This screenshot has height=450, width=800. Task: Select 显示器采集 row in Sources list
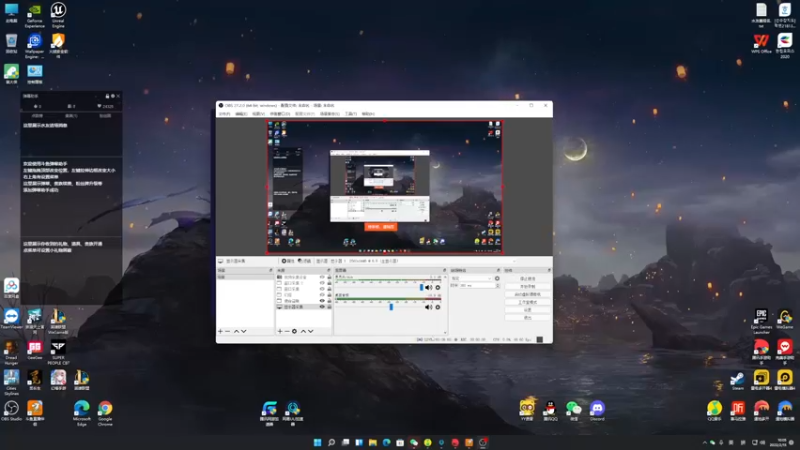point(304,307)
